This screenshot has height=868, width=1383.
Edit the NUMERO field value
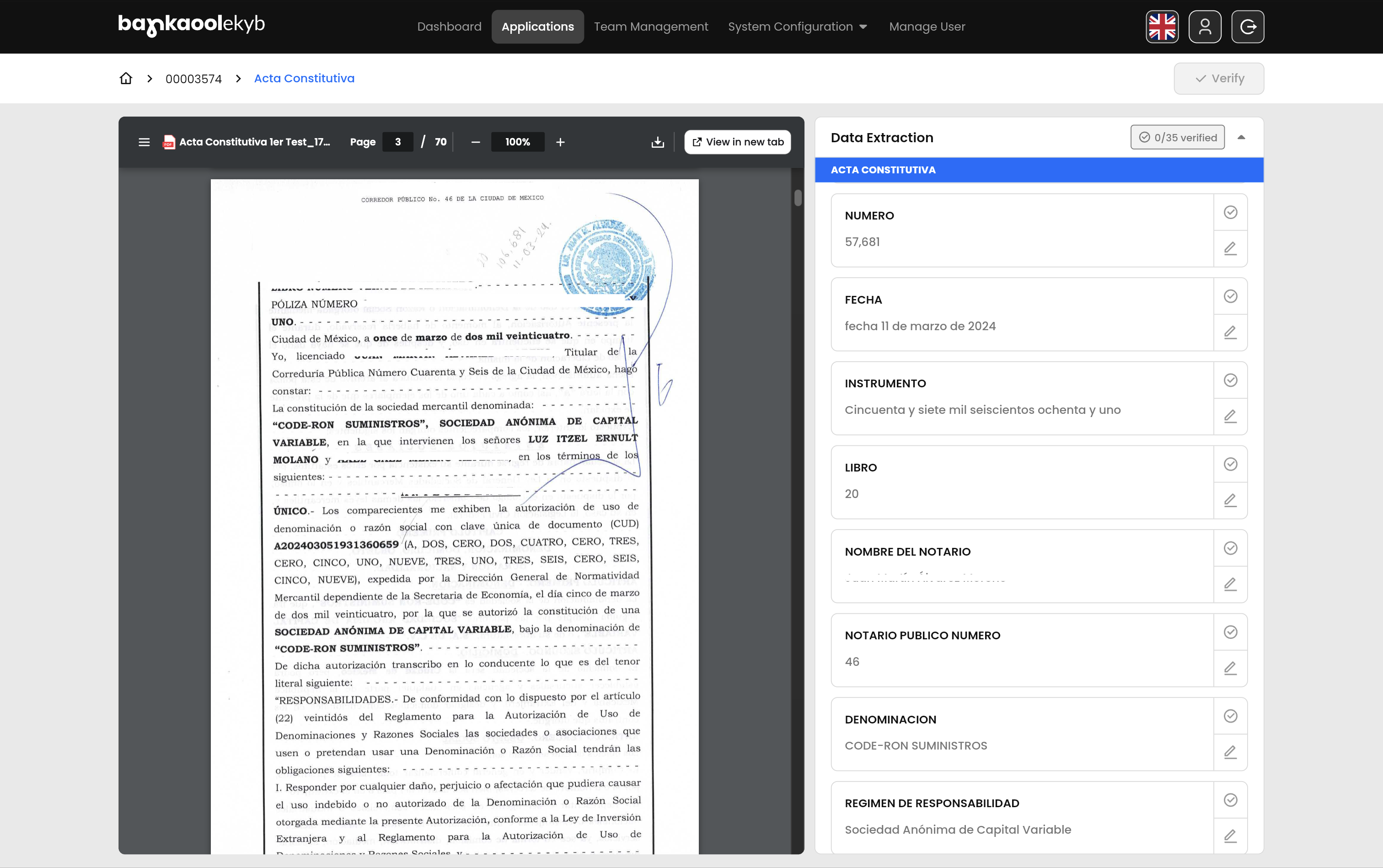click(x=1230, y=249)
